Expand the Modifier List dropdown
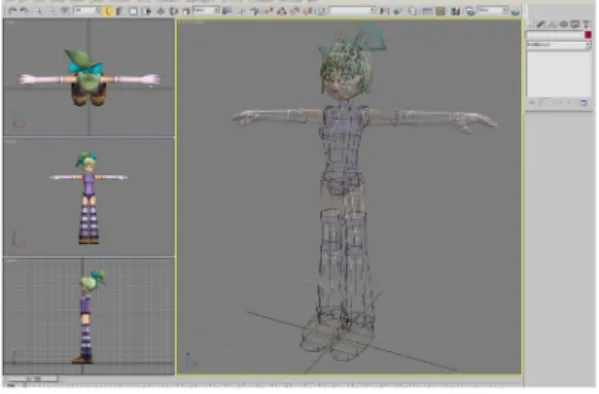 point(558,45)
